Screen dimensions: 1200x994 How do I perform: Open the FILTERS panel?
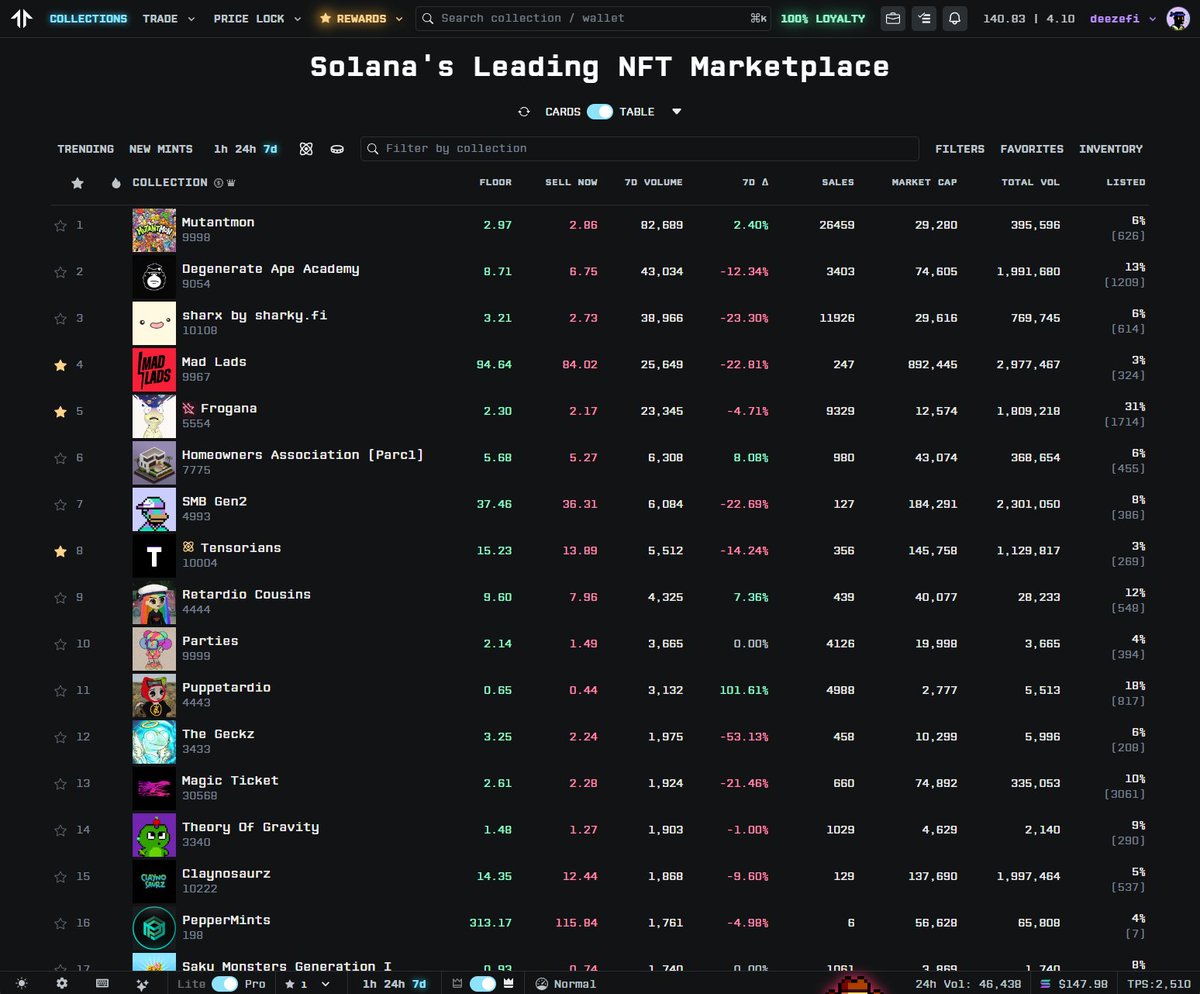[x=960, y=149]
